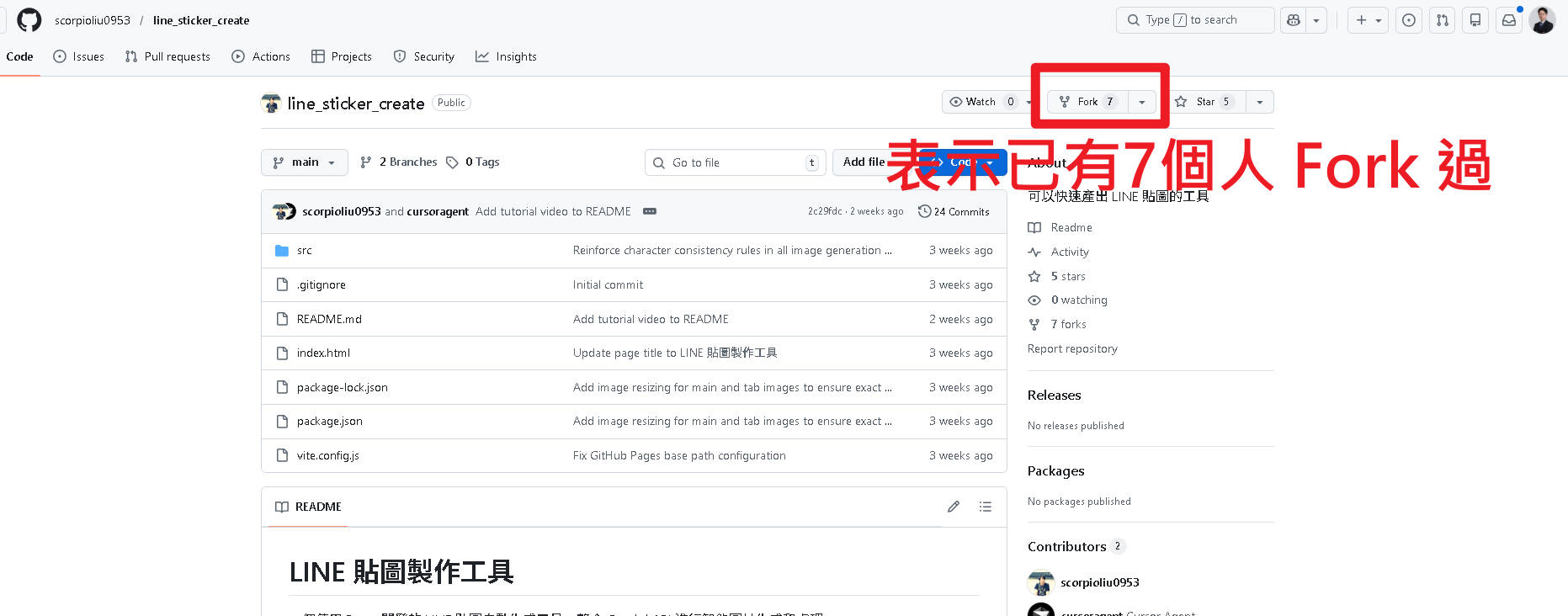The height and width of the screenshot is (616, 1568).
Task: Open the pull requests icon in top bar
Action: pos(1442,20)
